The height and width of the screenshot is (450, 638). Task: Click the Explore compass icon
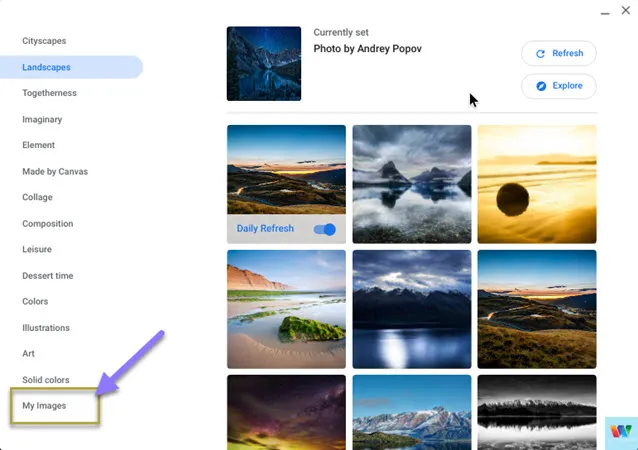pyautogui.click(x=541, y=86)
